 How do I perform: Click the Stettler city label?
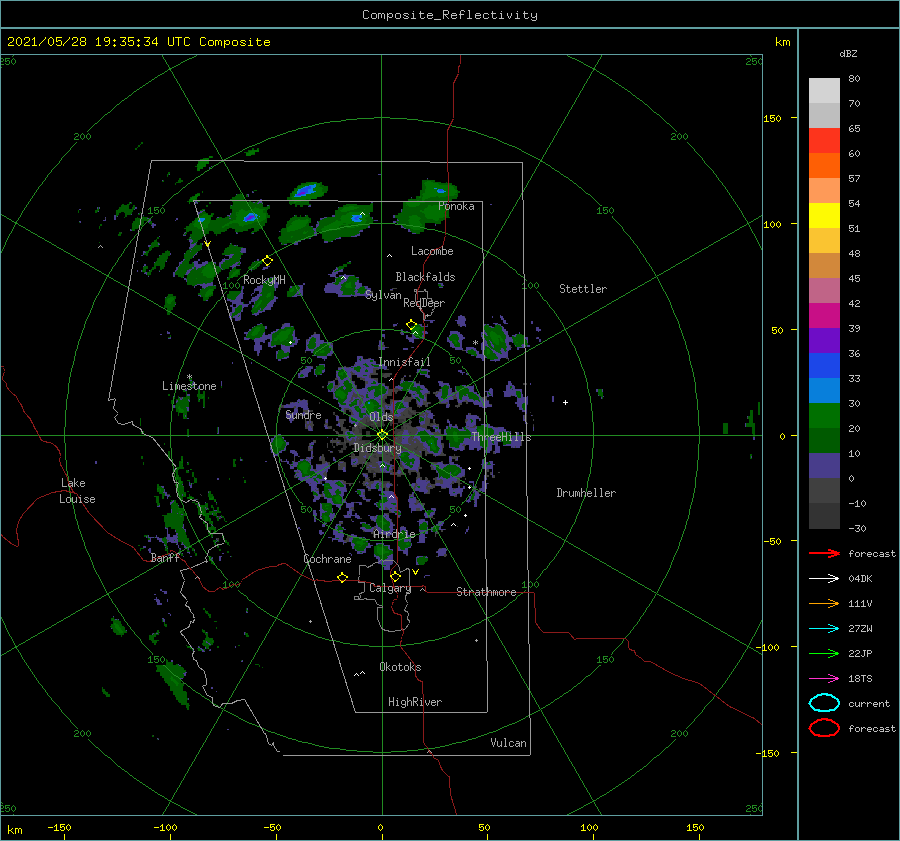point(583,289)
